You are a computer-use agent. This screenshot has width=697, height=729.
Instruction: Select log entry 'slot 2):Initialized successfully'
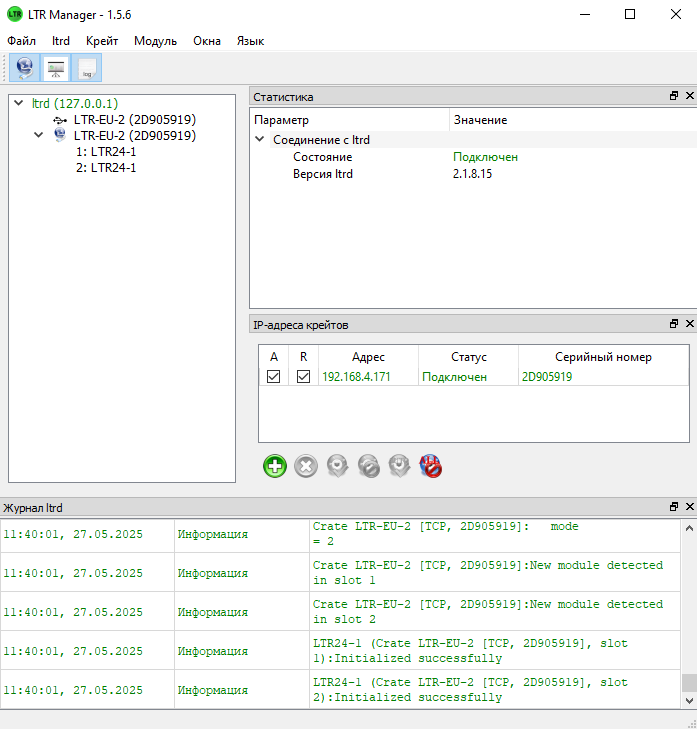340,690
